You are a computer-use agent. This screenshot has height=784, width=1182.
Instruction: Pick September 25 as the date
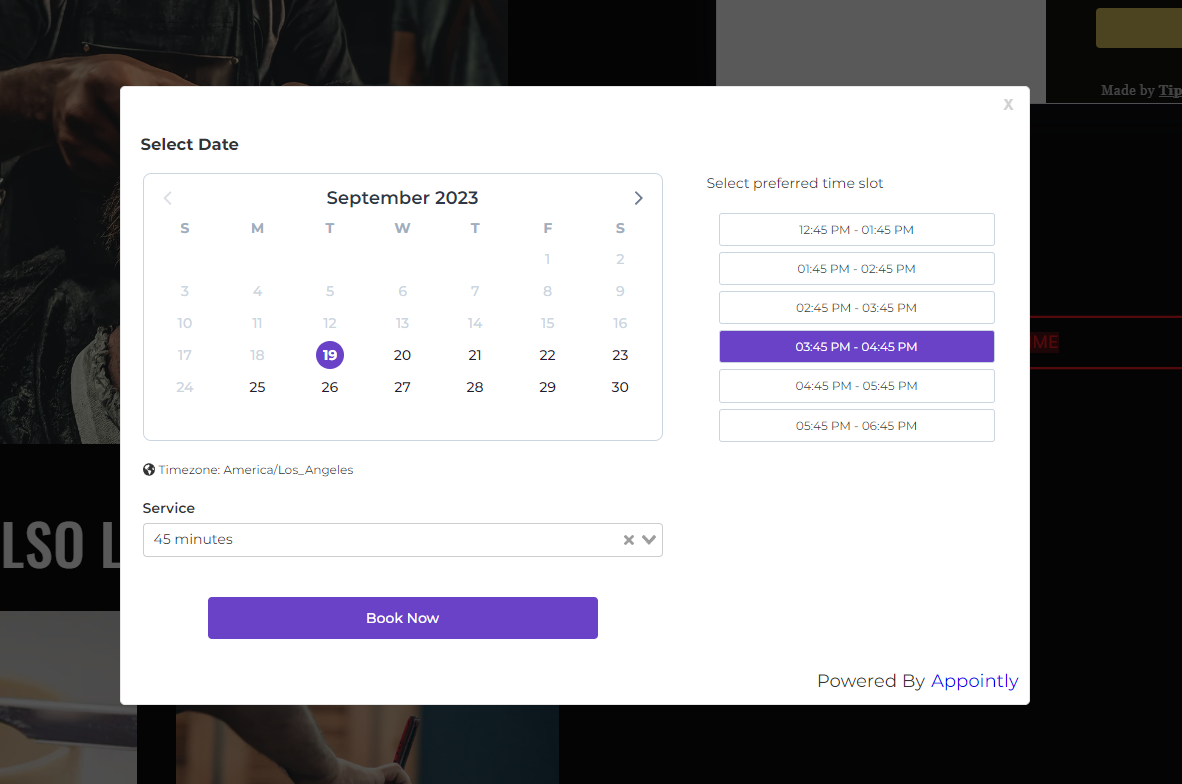click(257, 387)
